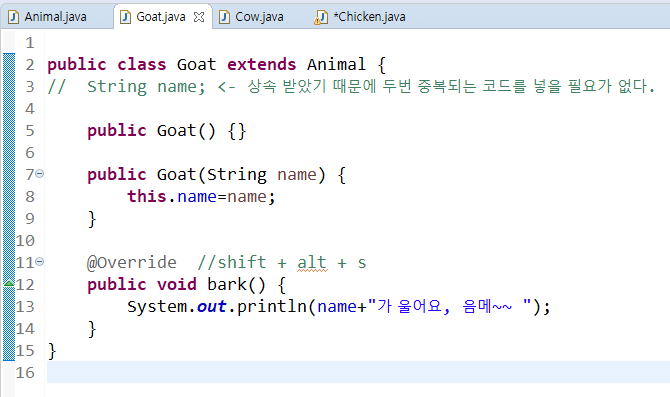670x397 pixels.
Task: Click the override marker triangle at line 12
Action: point(9,283)
